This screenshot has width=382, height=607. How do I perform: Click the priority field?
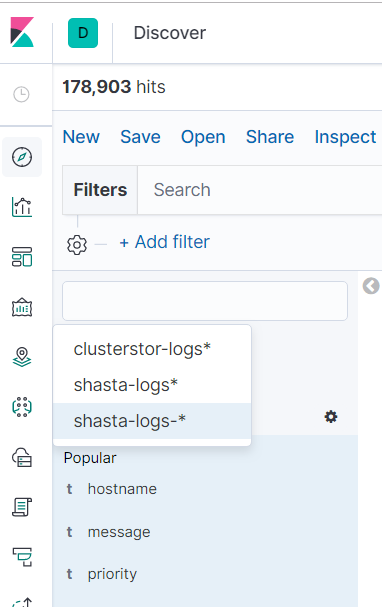(112, 574)
